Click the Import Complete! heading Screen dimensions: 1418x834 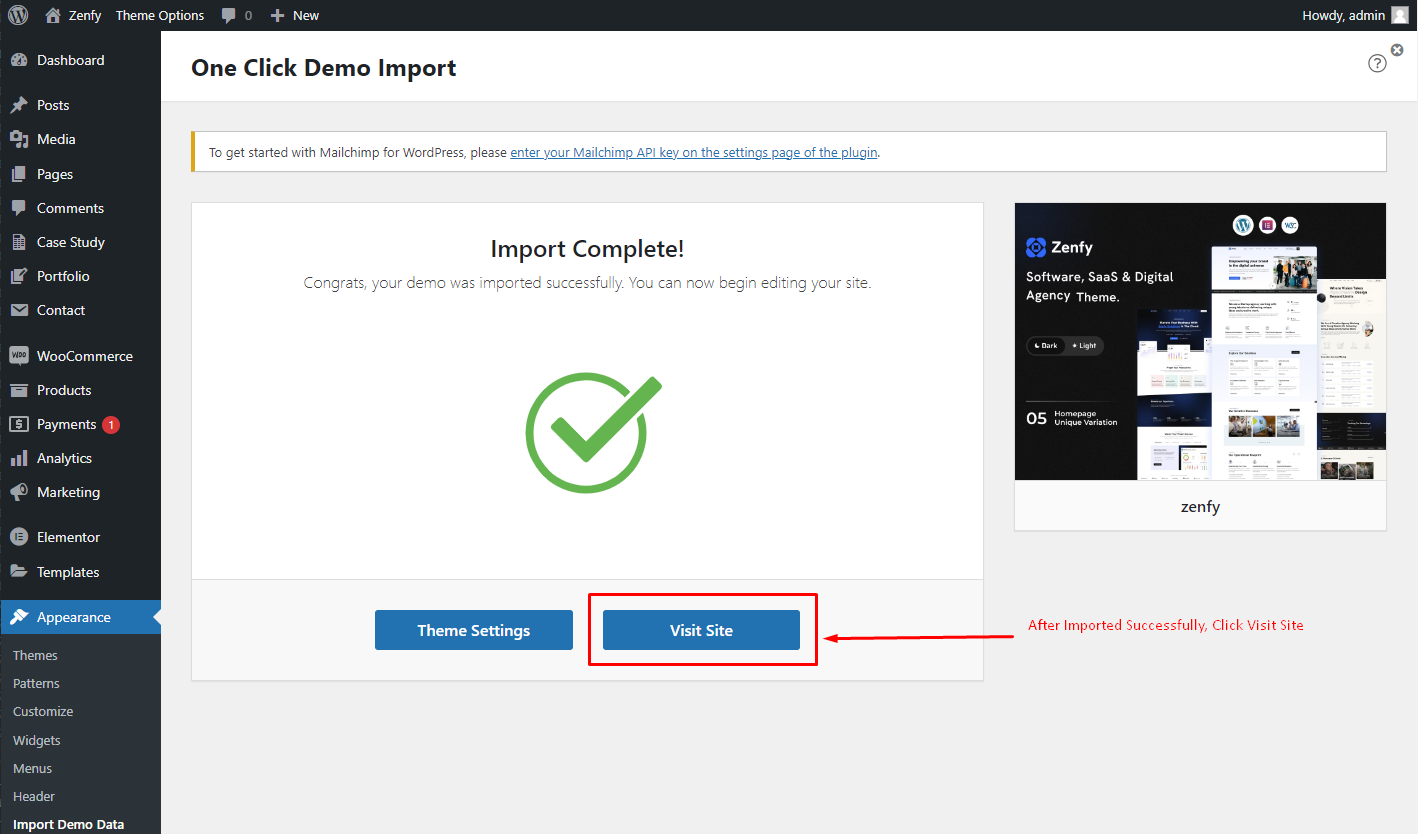click(587, 249)
